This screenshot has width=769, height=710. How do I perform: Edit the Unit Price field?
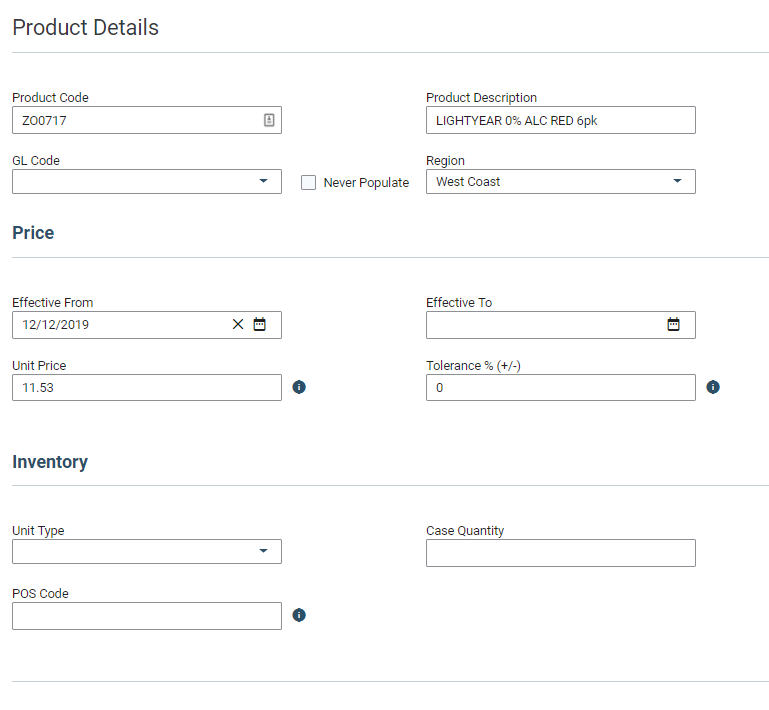click(x=146, y=388)
